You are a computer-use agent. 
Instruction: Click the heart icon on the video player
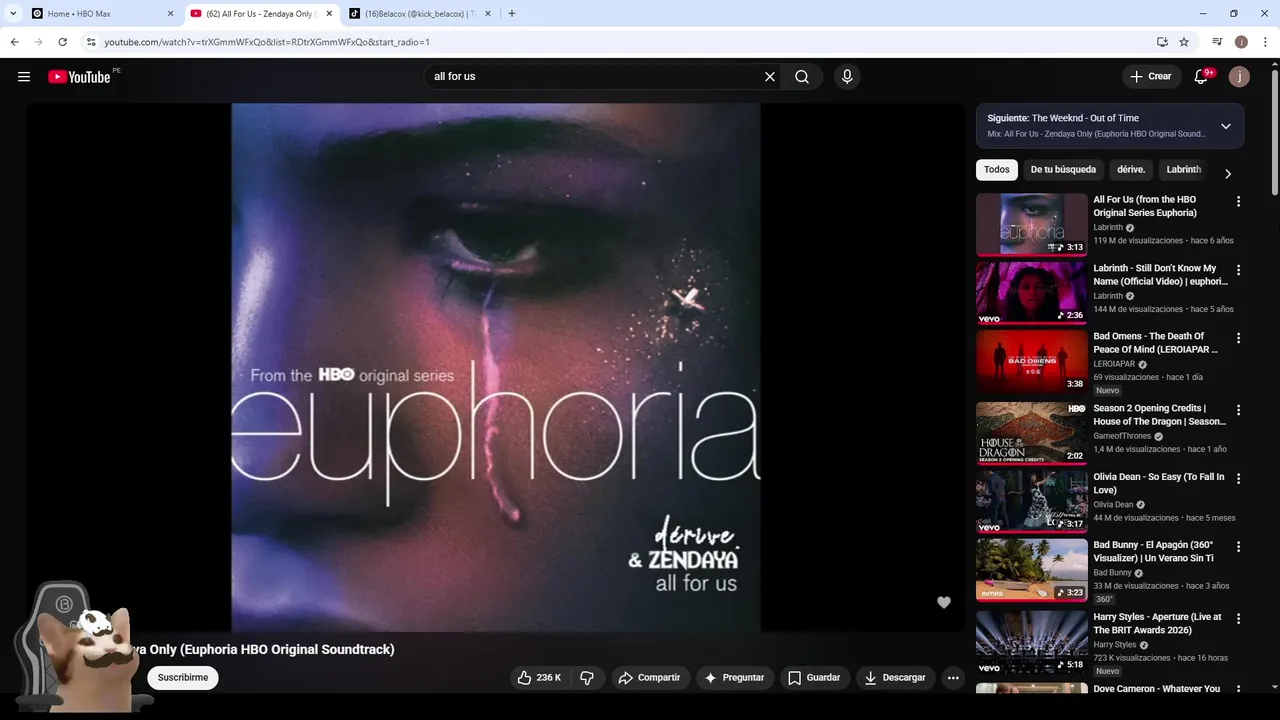coord(943,602)
